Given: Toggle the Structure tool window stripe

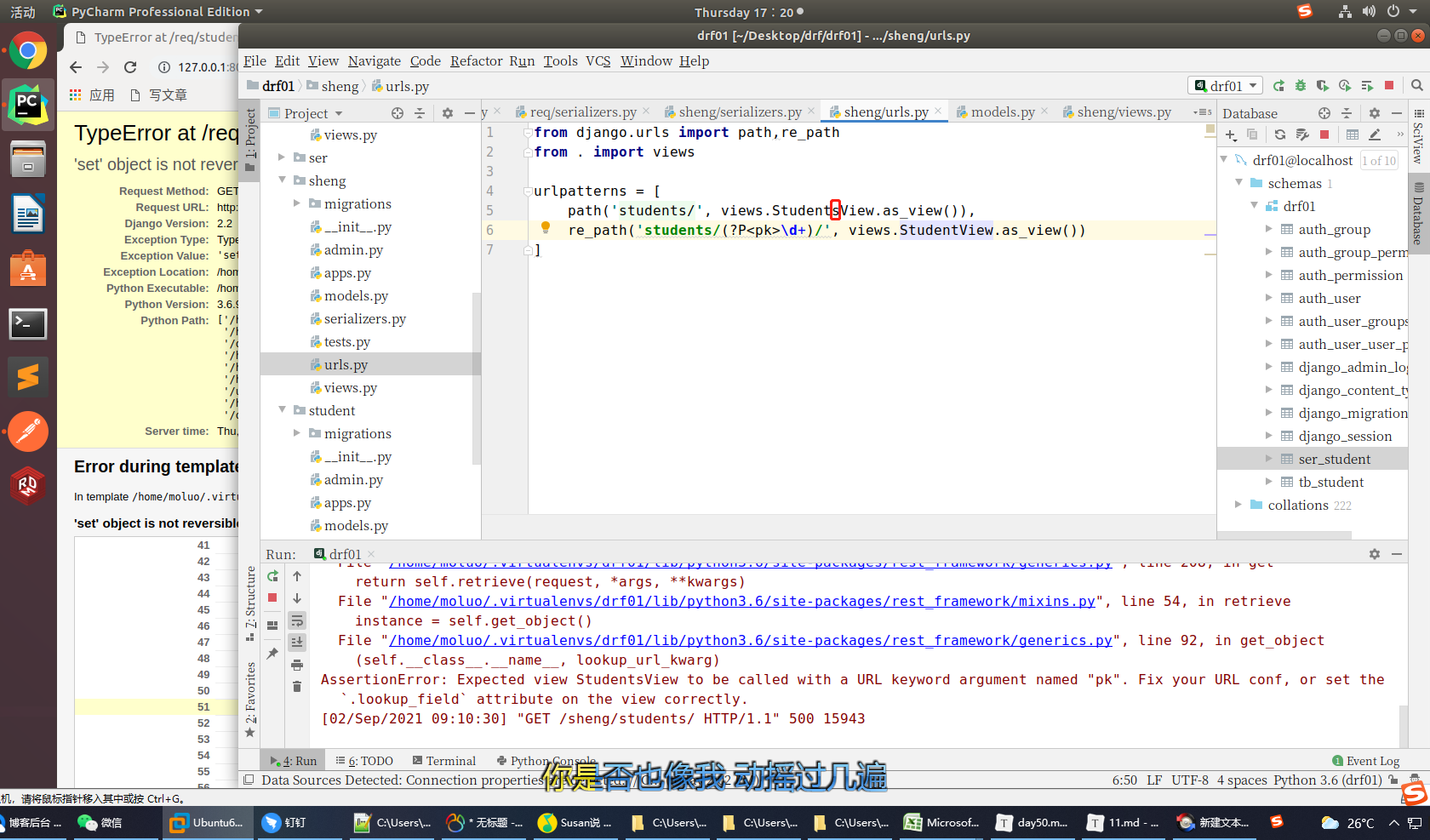Looking at the screenshot, I should (250, 603).
